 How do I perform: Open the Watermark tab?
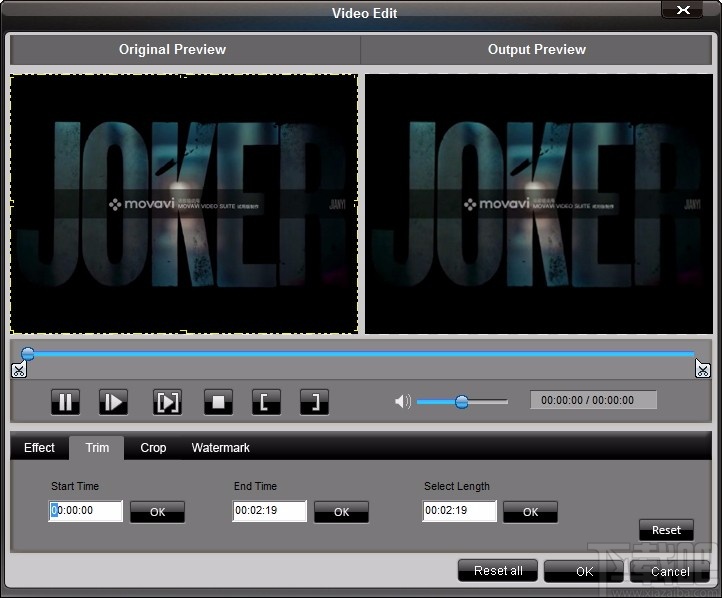[221, 447]
